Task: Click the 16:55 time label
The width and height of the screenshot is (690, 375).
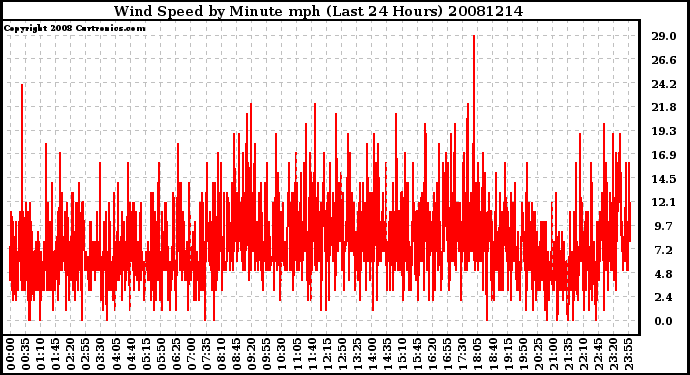Action: 448,354
